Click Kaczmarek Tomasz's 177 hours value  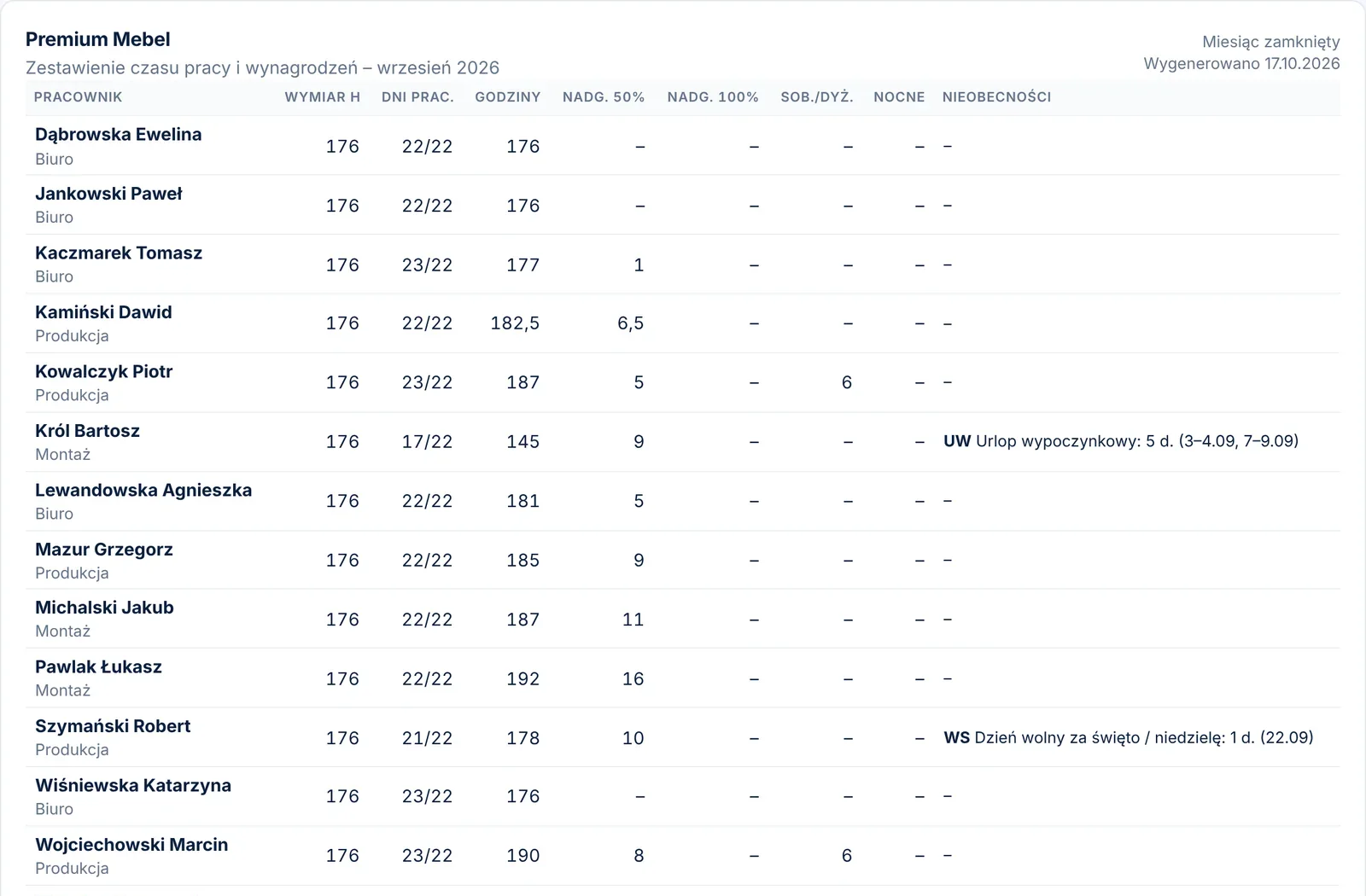[x=523, y=265]
